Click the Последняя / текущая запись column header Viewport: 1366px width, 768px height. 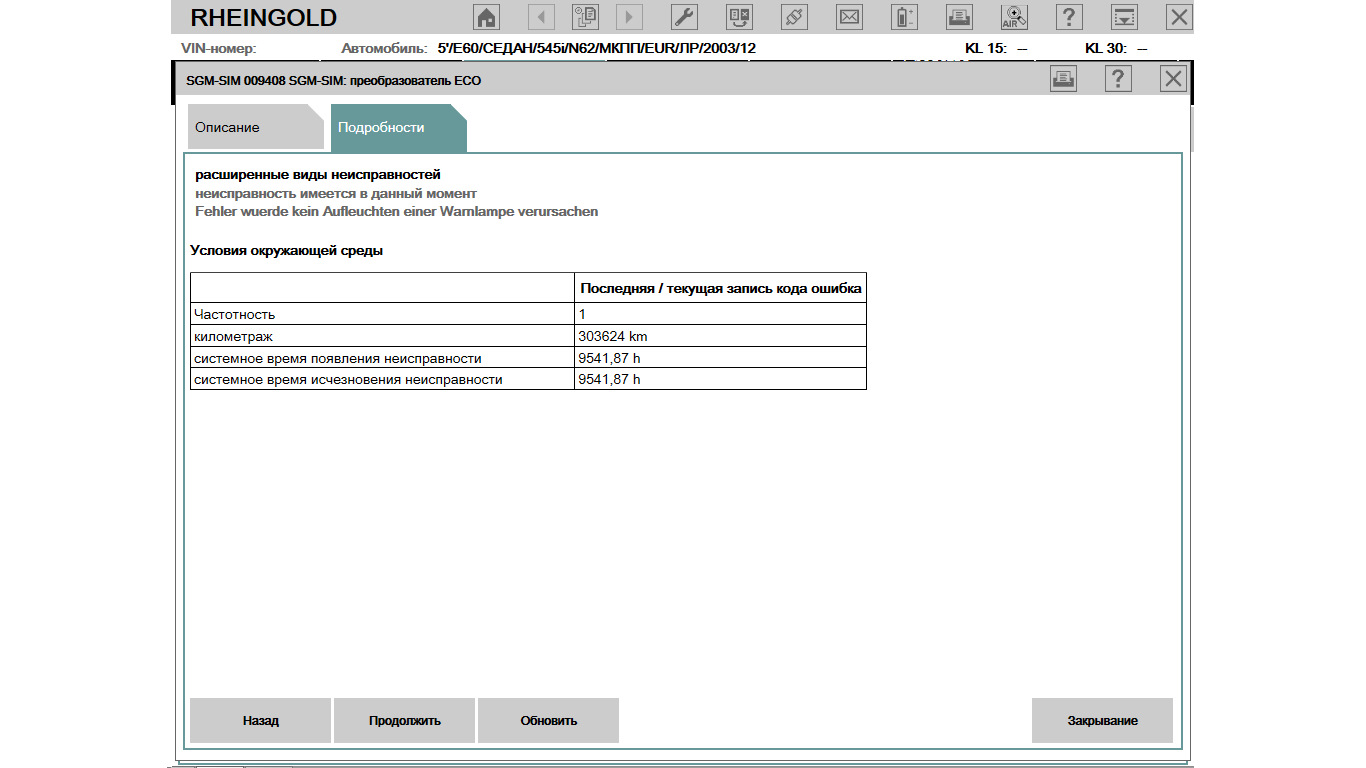(720, 288)
